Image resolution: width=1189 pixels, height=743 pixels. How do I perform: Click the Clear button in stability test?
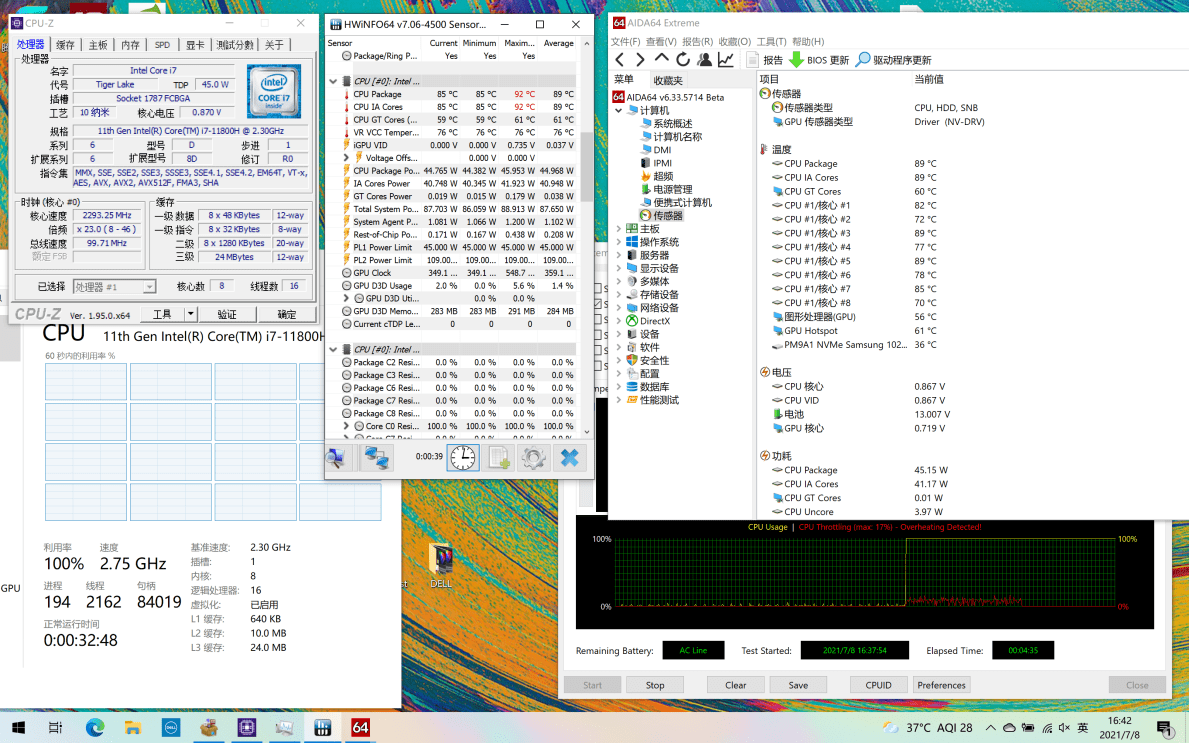[x=736, y=685]
